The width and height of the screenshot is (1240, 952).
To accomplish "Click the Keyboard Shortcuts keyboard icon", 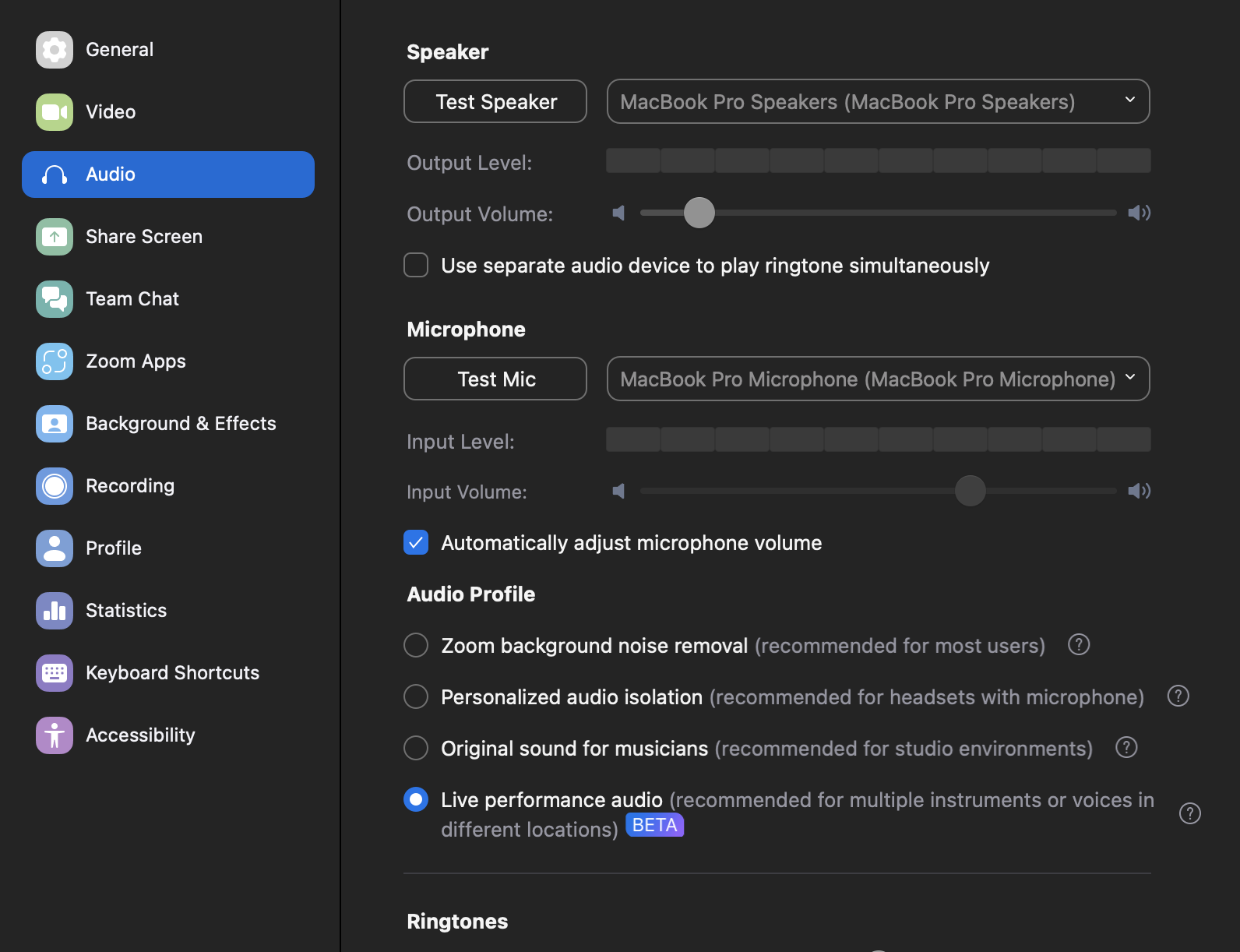I will click(55, 673).
